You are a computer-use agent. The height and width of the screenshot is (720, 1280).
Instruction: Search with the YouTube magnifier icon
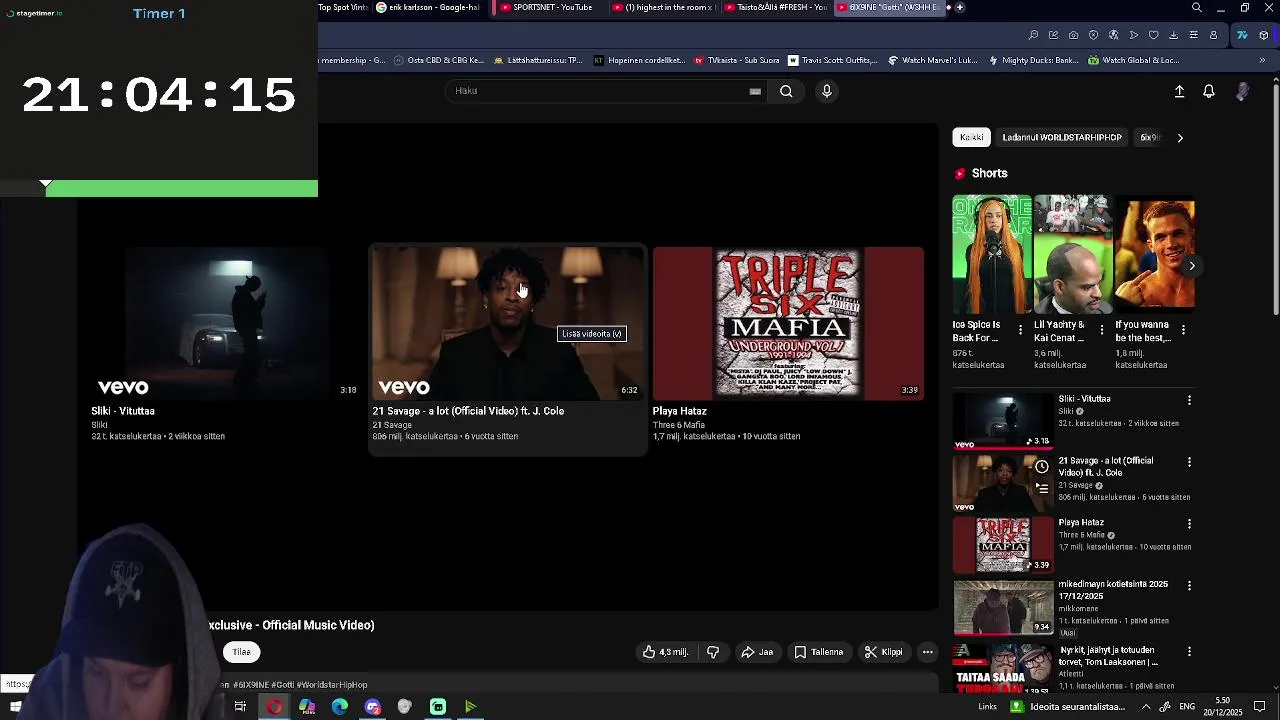(786, 91)
